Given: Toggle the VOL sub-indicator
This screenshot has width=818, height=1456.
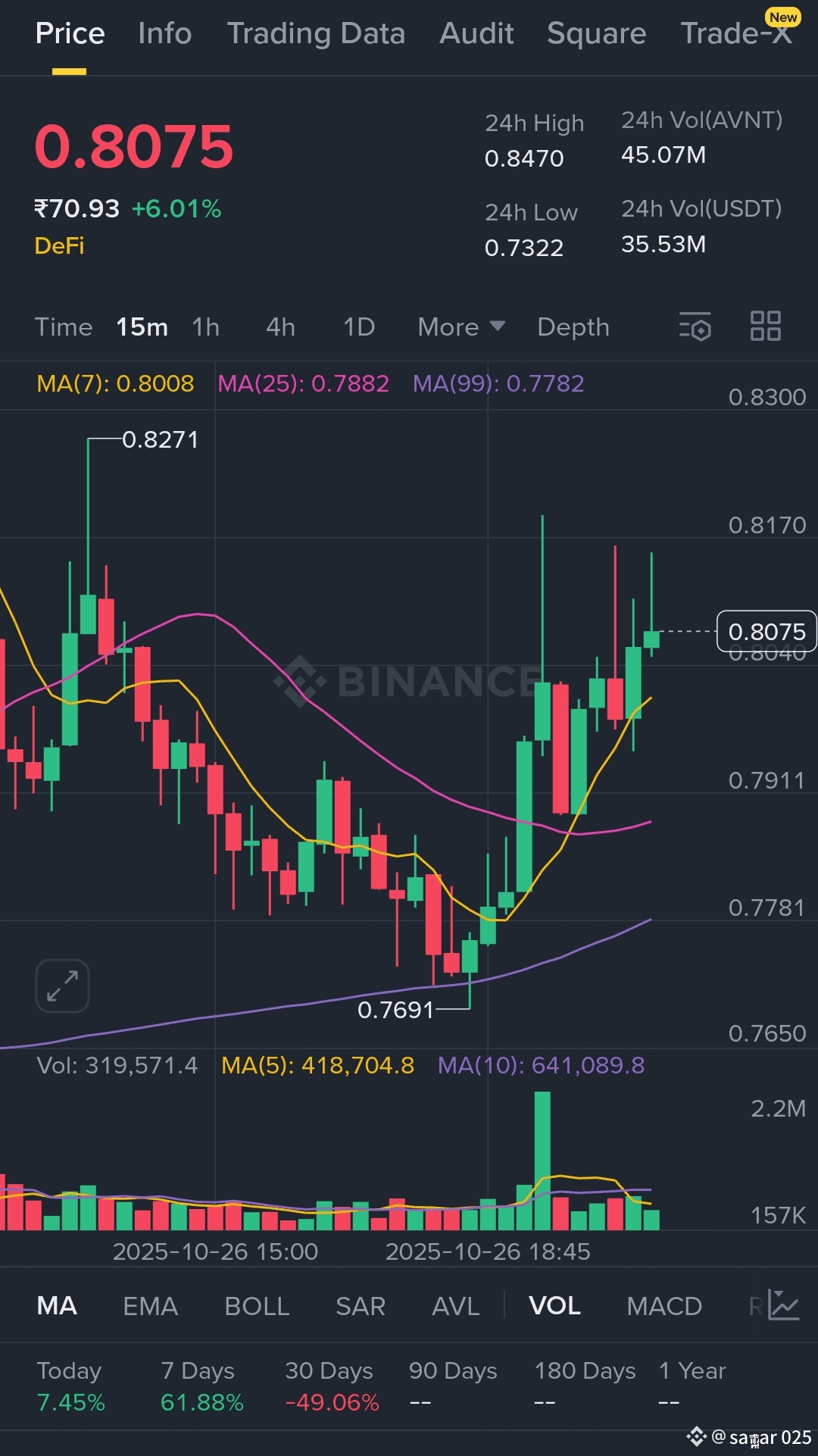Looking at the screenshot, I should pyautogui.click(x=554, y=1306).
